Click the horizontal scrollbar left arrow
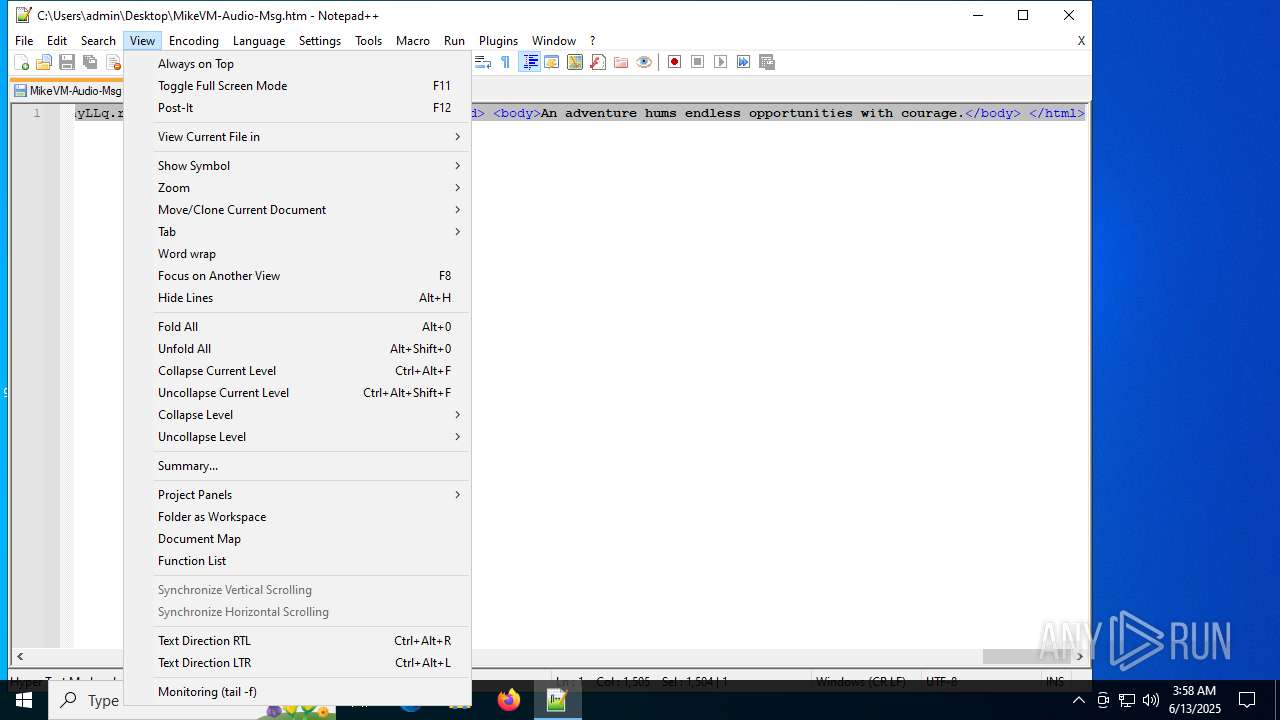 point(20,657)
